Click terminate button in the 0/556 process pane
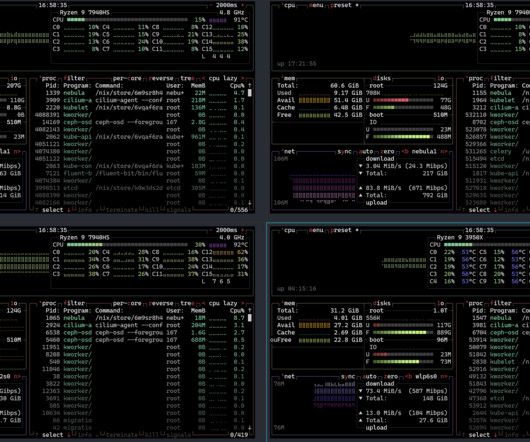 122,210
